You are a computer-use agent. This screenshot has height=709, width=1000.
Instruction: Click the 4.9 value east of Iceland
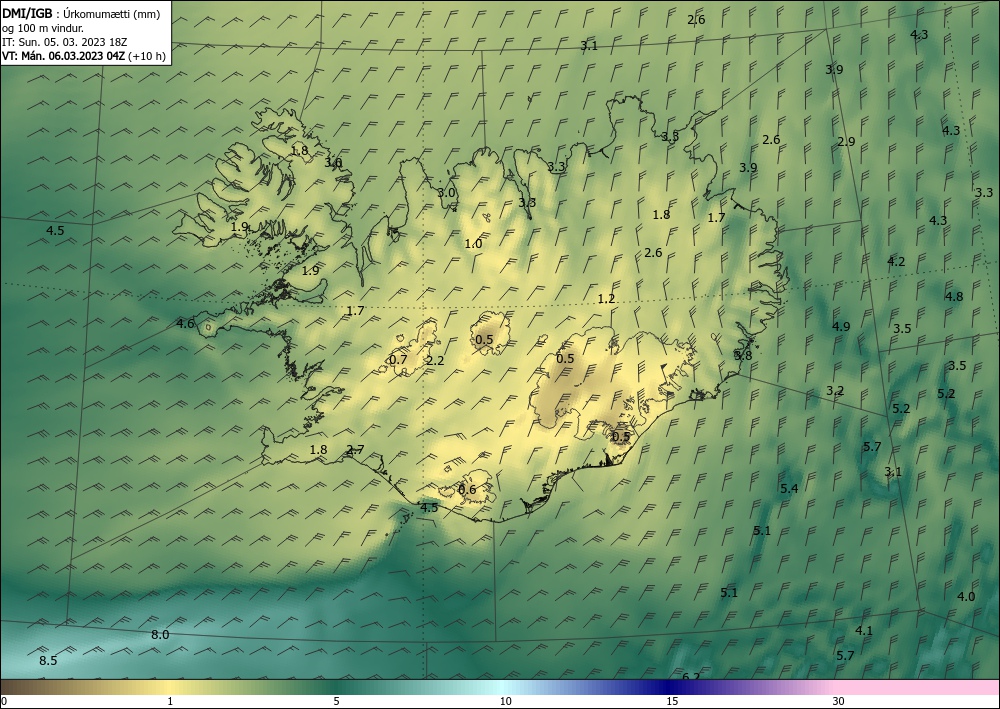point(841,326)
